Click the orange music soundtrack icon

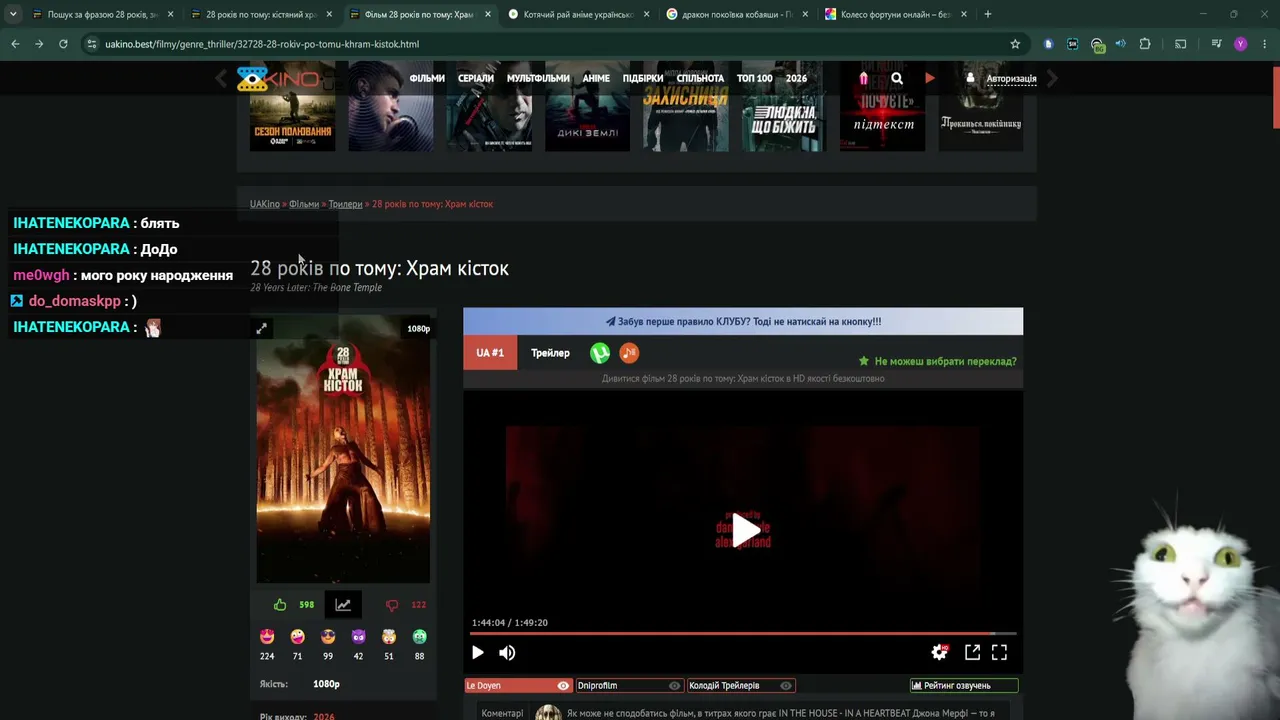pyautogui.click(x=629, y=353)
